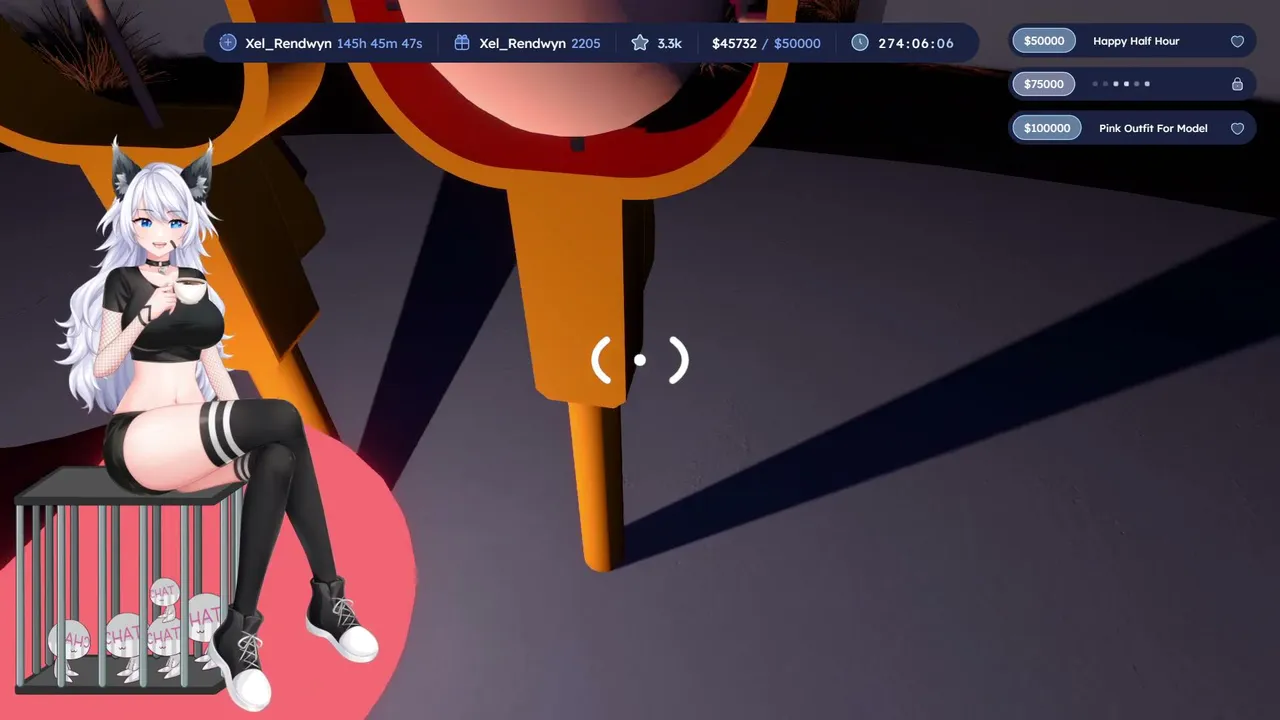The height and width of the screenshot is (720, 1280).
Task: Click the star icon beside 3.3k
Action: [x=640, y=43]
